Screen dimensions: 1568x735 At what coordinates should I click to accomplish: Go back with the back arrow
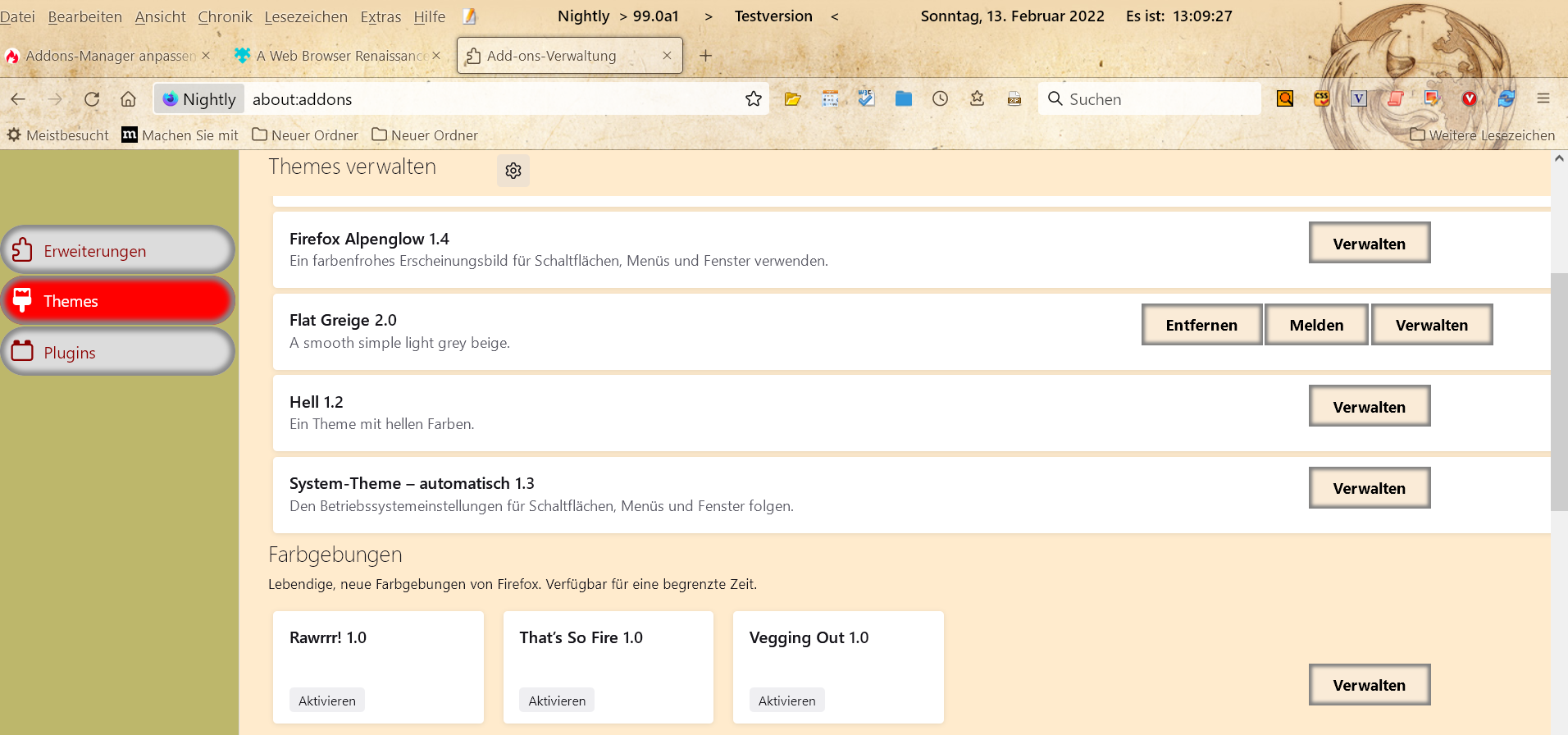coord(18,99)
